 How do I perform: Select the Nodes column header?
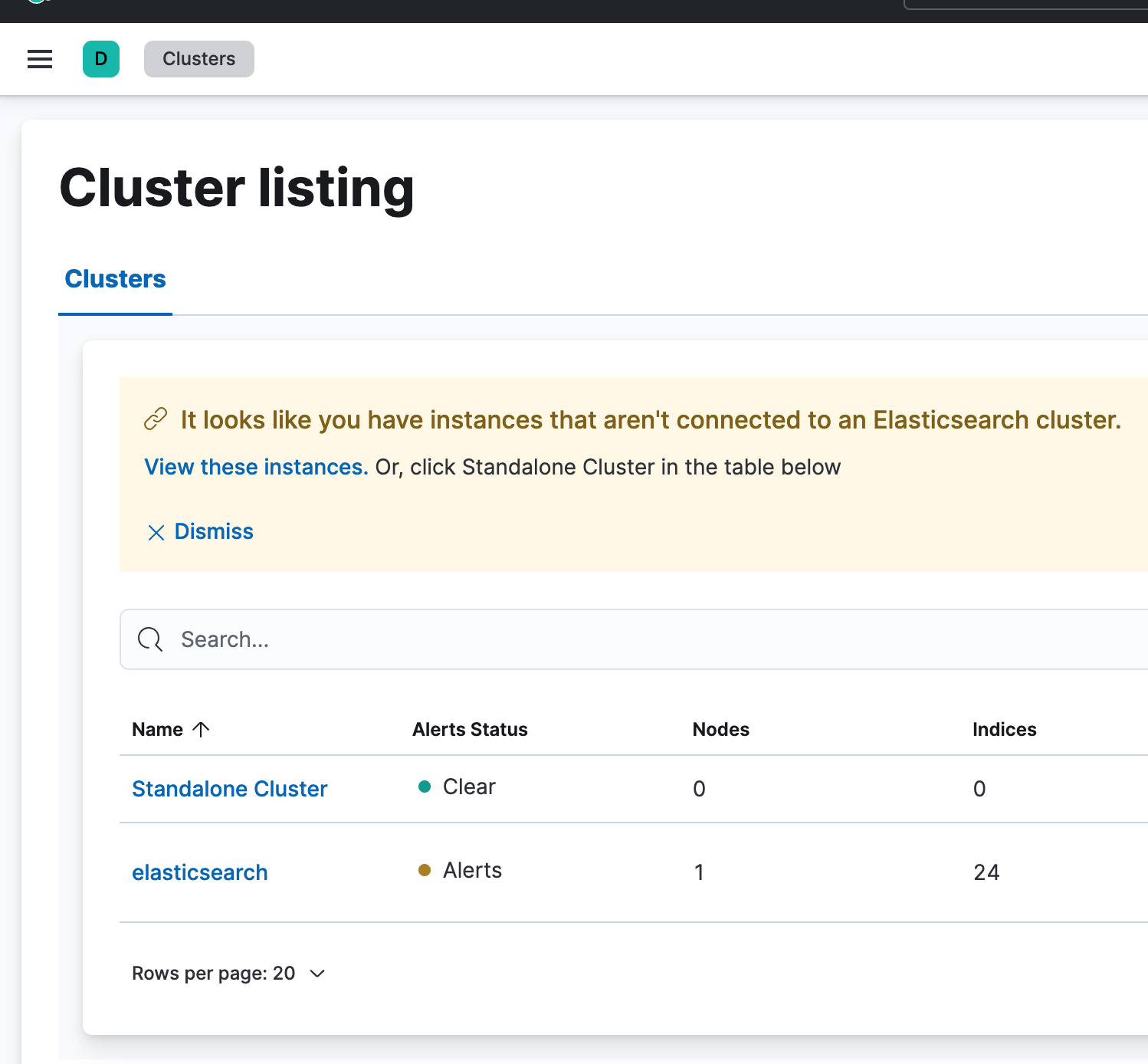[720, 729]
